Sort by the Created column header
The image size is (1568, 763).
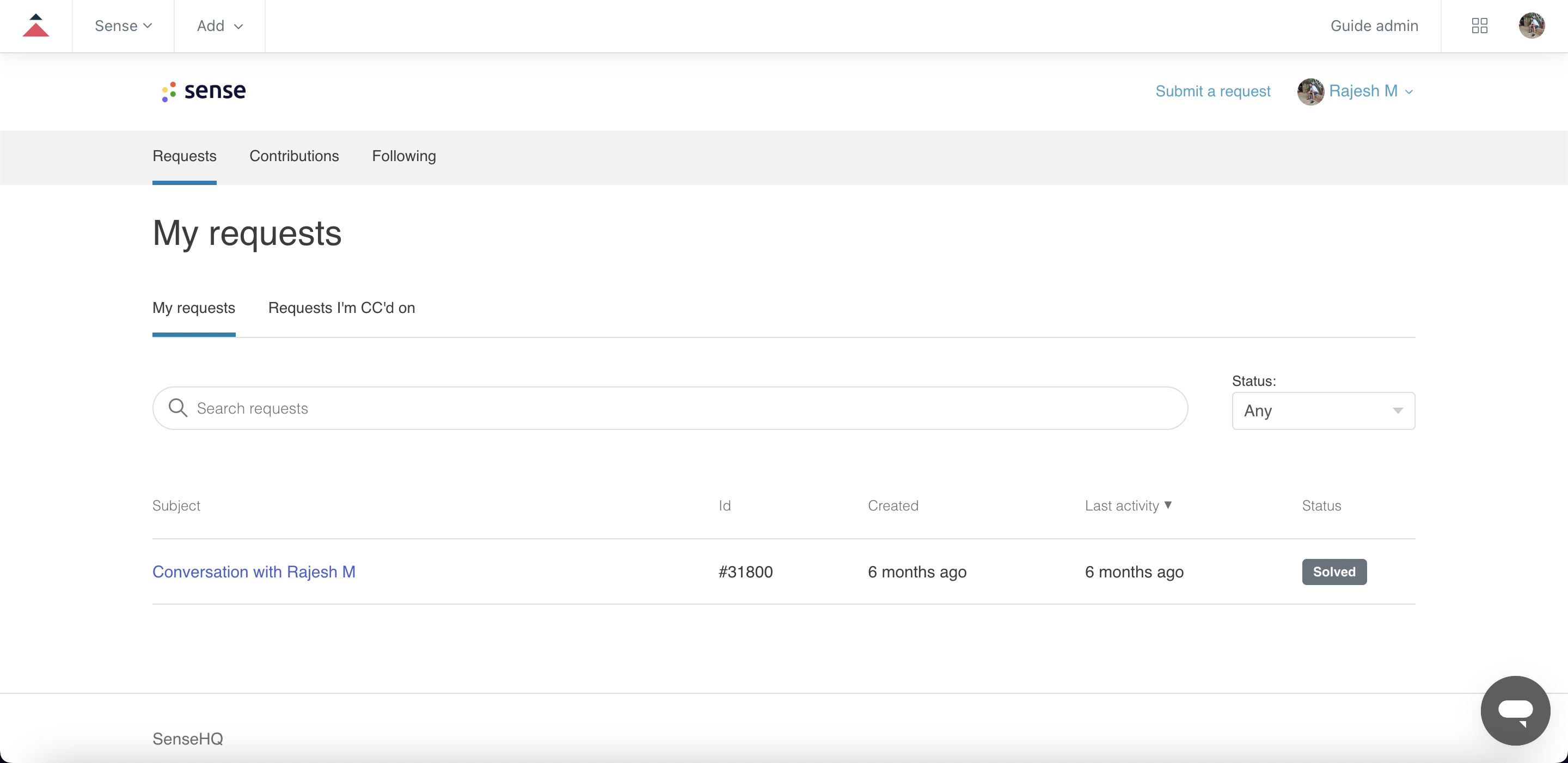(x=893, y=506)
